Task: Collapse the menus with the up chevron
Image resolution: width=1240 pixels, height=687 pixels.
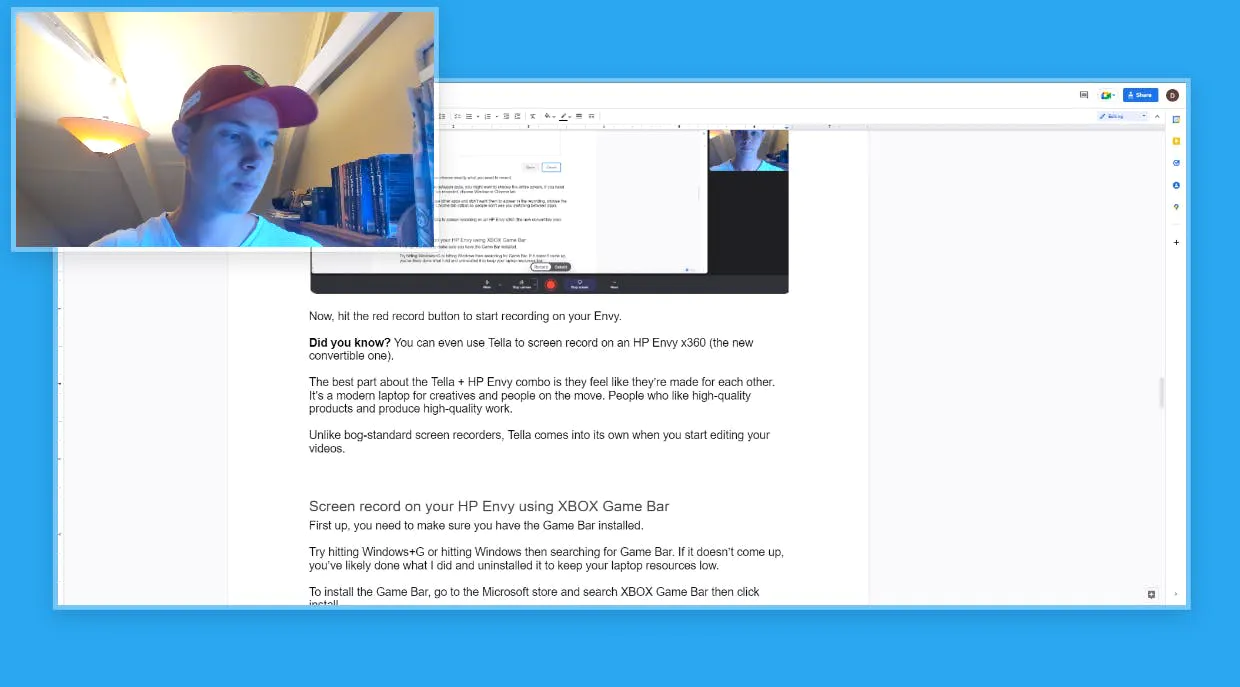Action: pyautogui.click(x=1159, y=116)
